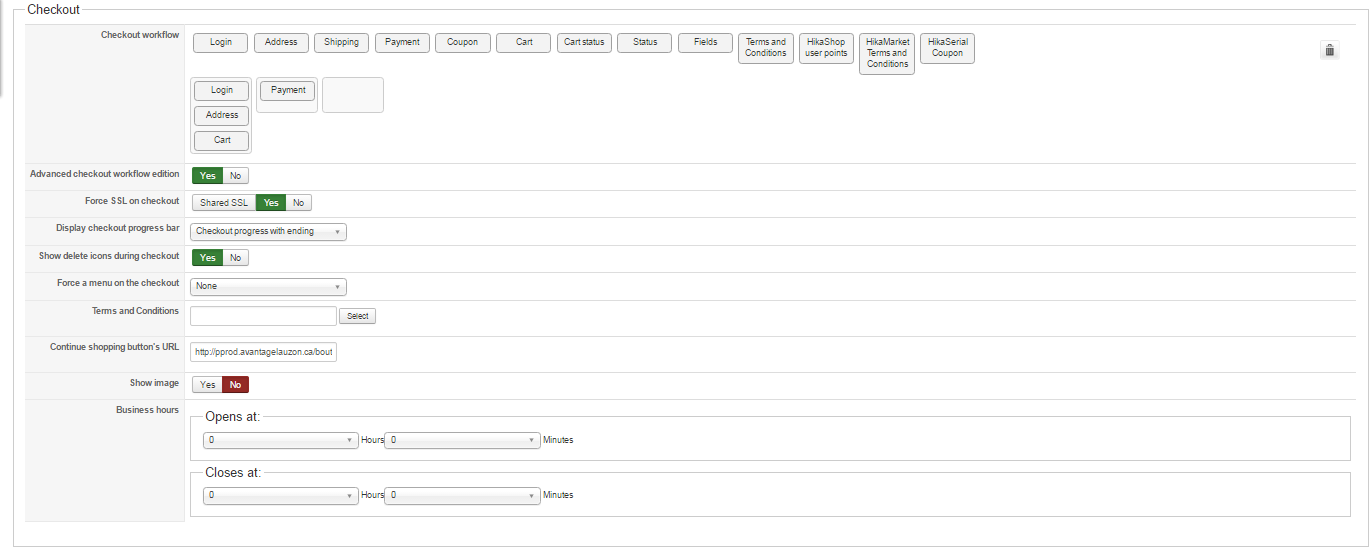
Task: Pick the HikaShop user points block
Action: pyautogui.click(x=826, y=48)
